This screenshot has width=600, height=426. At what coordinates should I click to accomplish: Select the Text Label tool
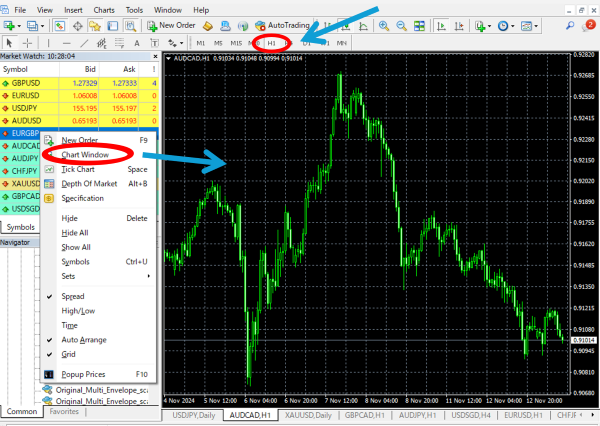(x=155, y=43)
